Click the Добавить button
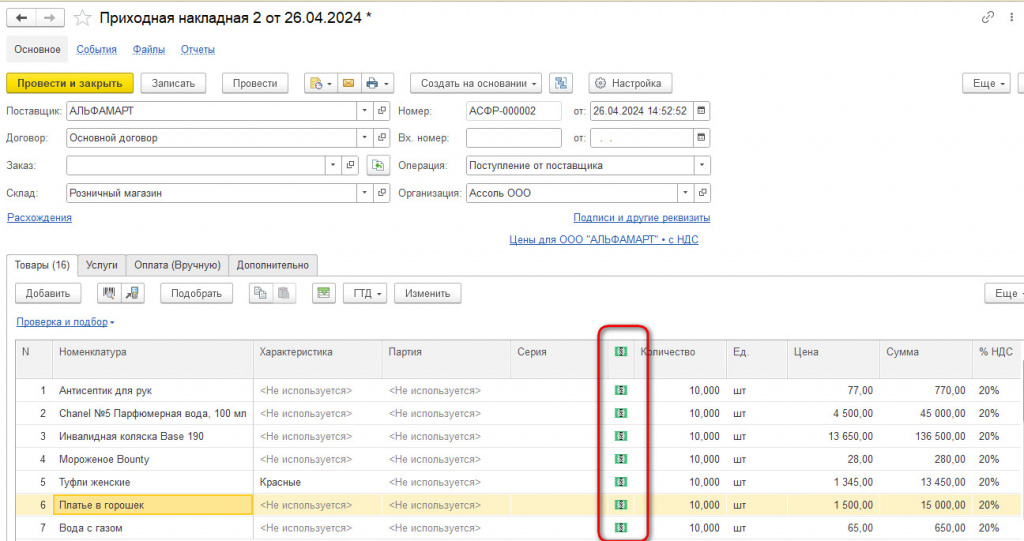Viewport: 1024px width, 541px height. pos(48,293)
